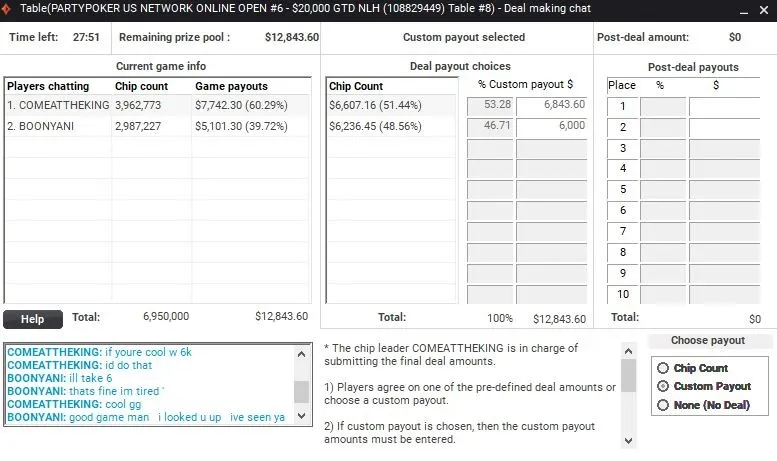Close the deal making chat window

pos(764,10)
